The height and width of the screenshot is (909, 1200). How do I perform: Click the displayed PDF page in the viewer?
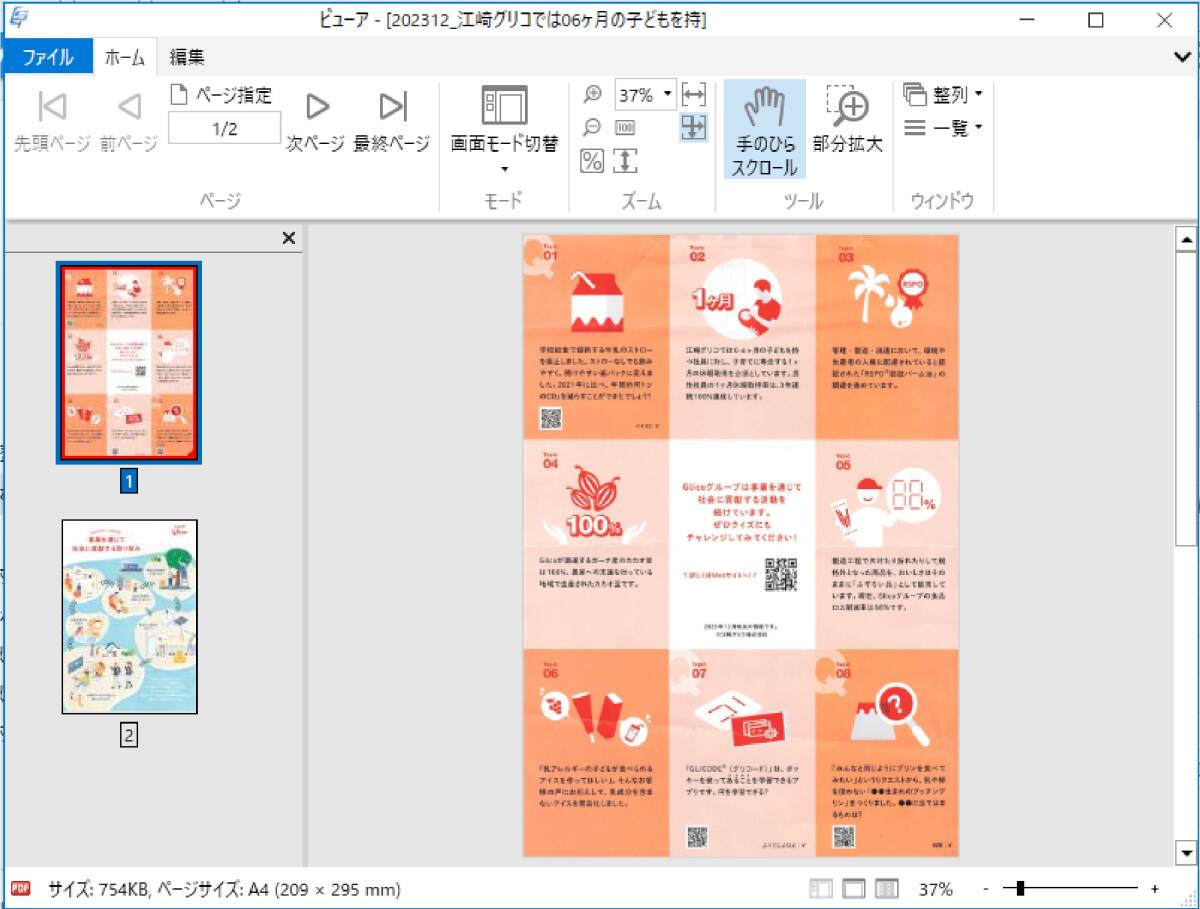pos(741,546)
